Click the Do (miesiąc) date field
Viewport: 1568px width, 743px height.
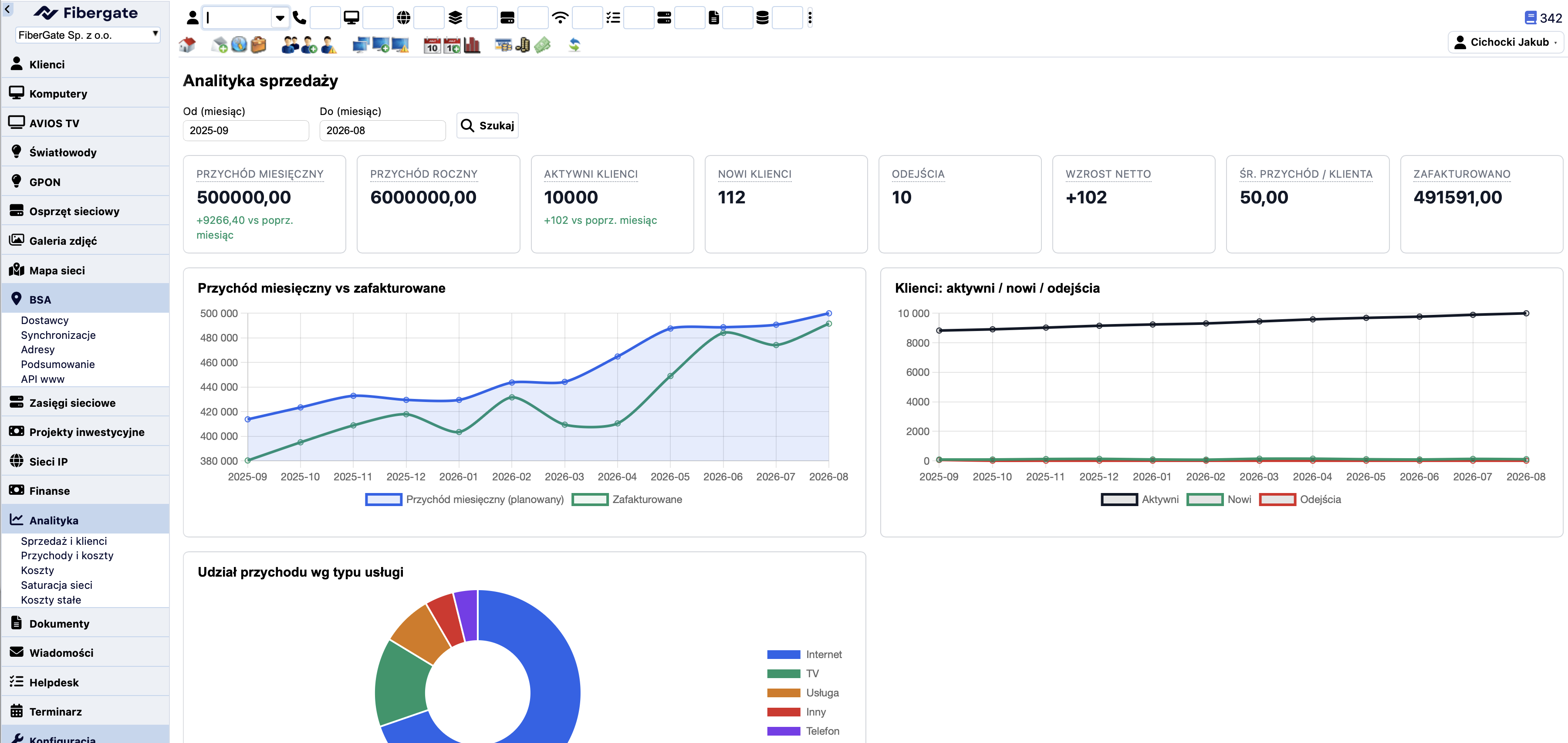pos(382,130)
